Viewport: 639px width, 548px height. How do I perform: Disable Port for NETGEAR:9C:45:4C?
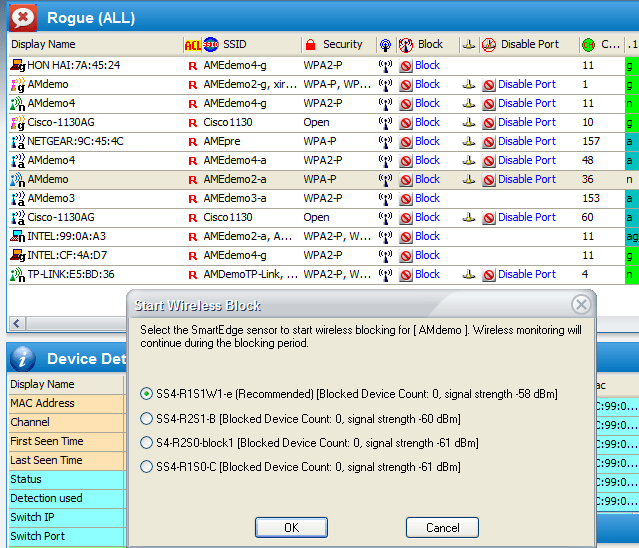pos(527,141)
